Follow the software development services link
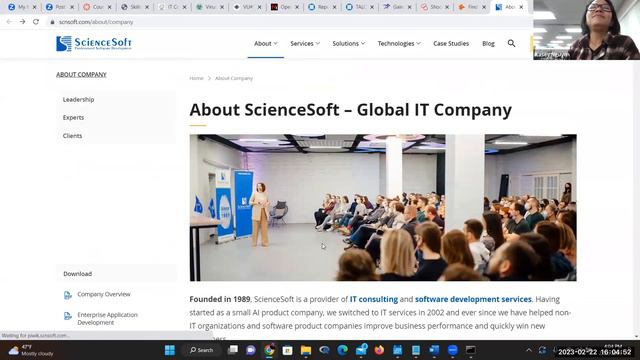Screen dimensions: 640x360 473,299
